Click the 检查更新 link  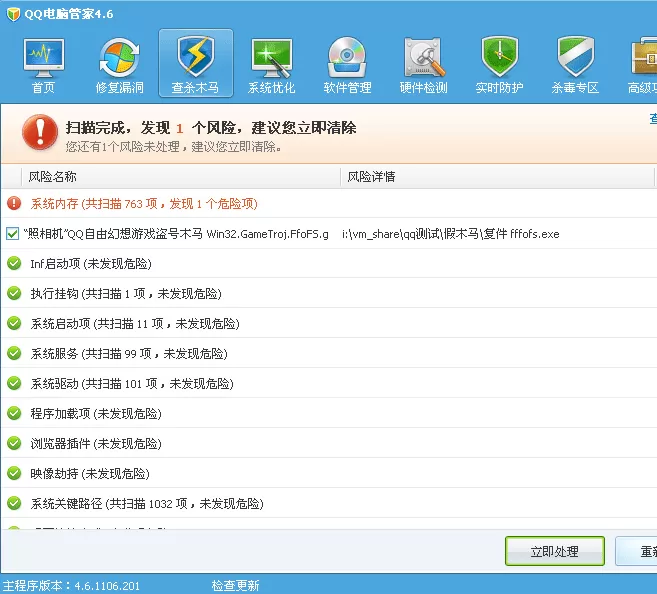(x=235, y=585)
